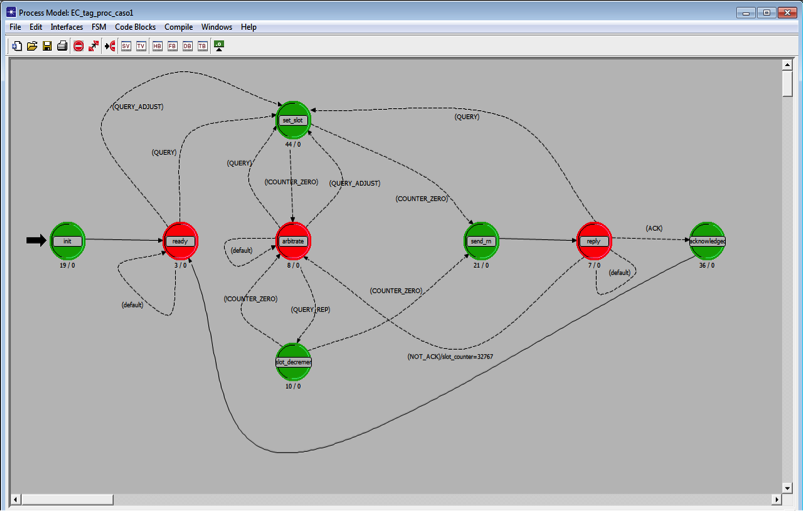This screenshot has height=511, width=803.
Task: Click horizontal scrollbar right arrow
Action: [777, 499]
